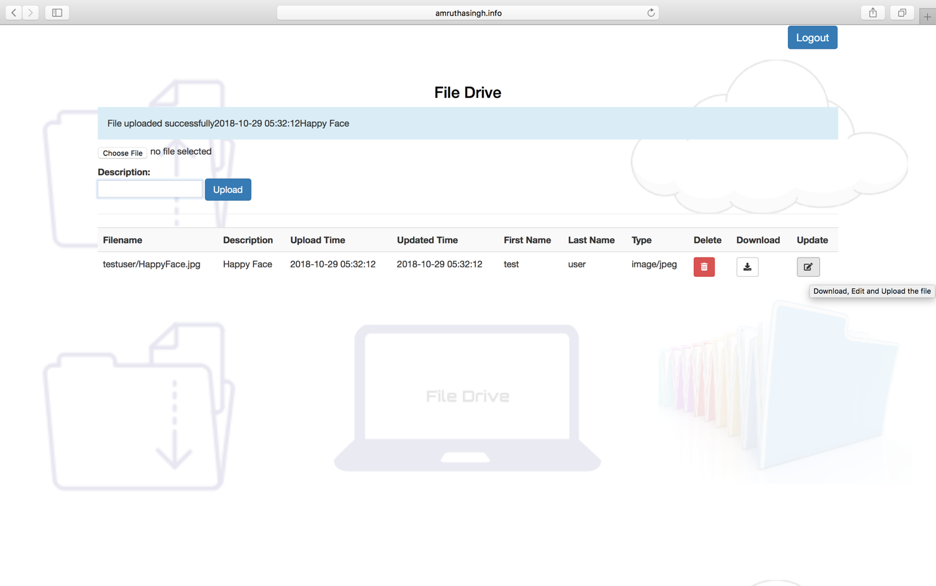The height and width of the screenshot is (586, 936).
Task: Select the testuser/HappyFace.jpg filename
Action: coord(150,264)
